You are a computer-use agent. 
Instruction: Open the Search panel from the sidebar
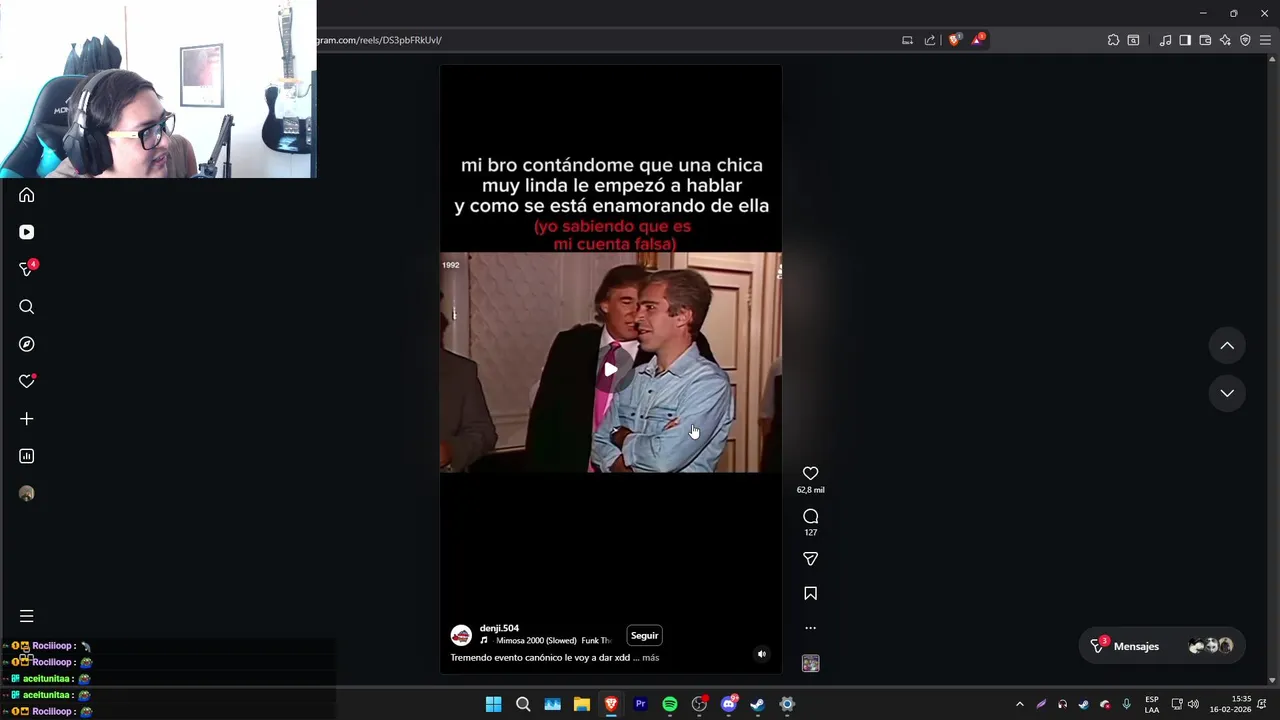[27, 307]
